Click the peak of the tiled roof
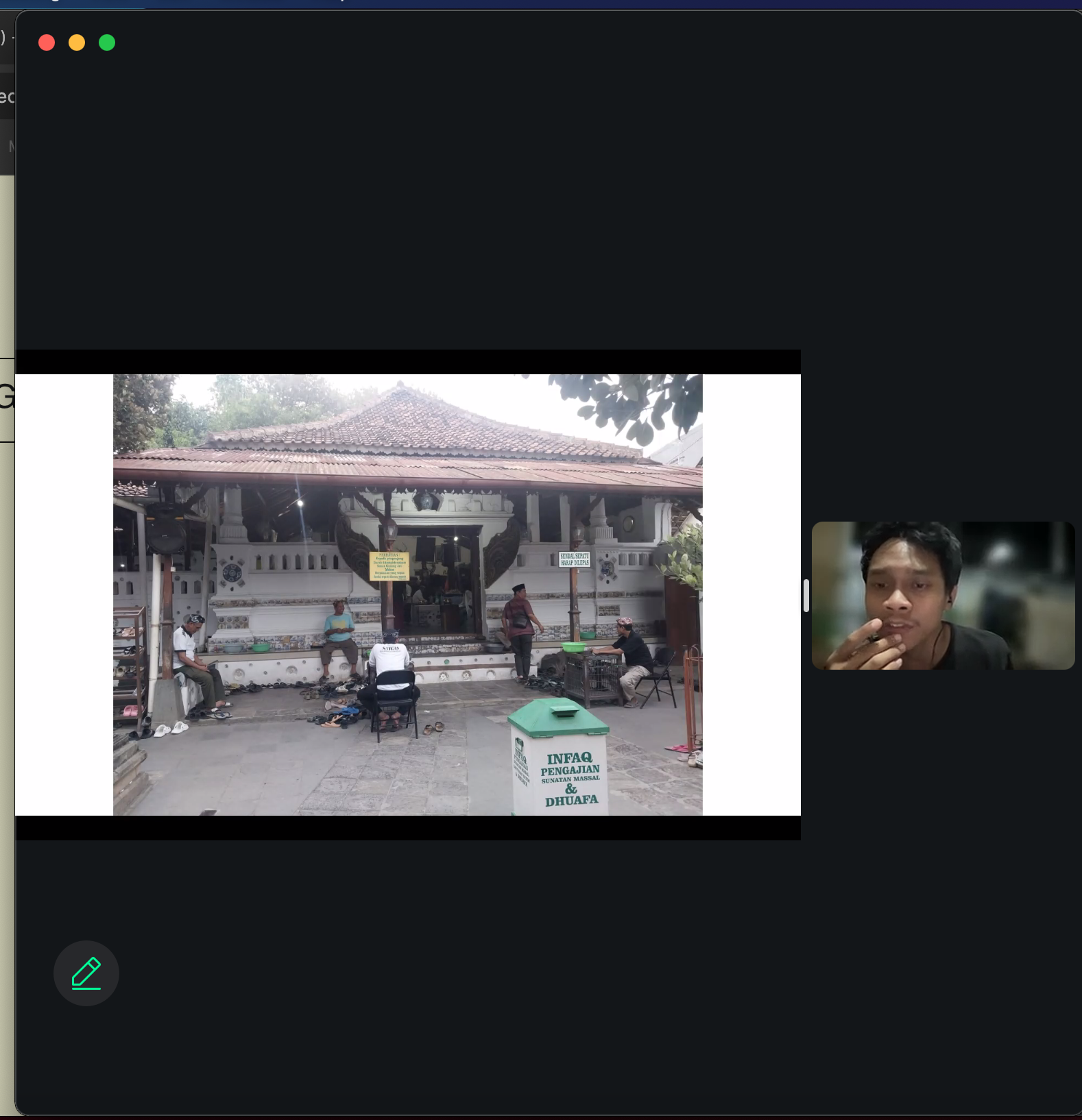Viewport: 1082px width, 1120px height. click(x=402, y=389)
